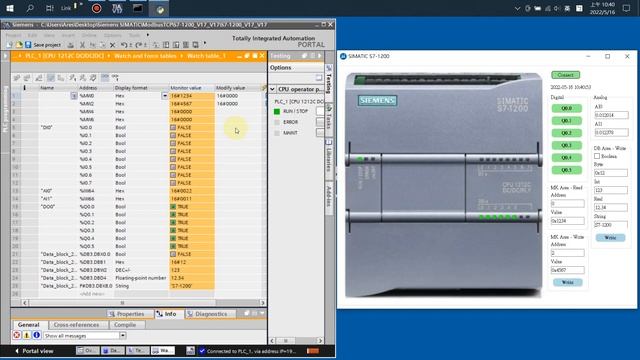
Task: Open the Options menu in TIA Portal
Action: click(x=112, y=35)
